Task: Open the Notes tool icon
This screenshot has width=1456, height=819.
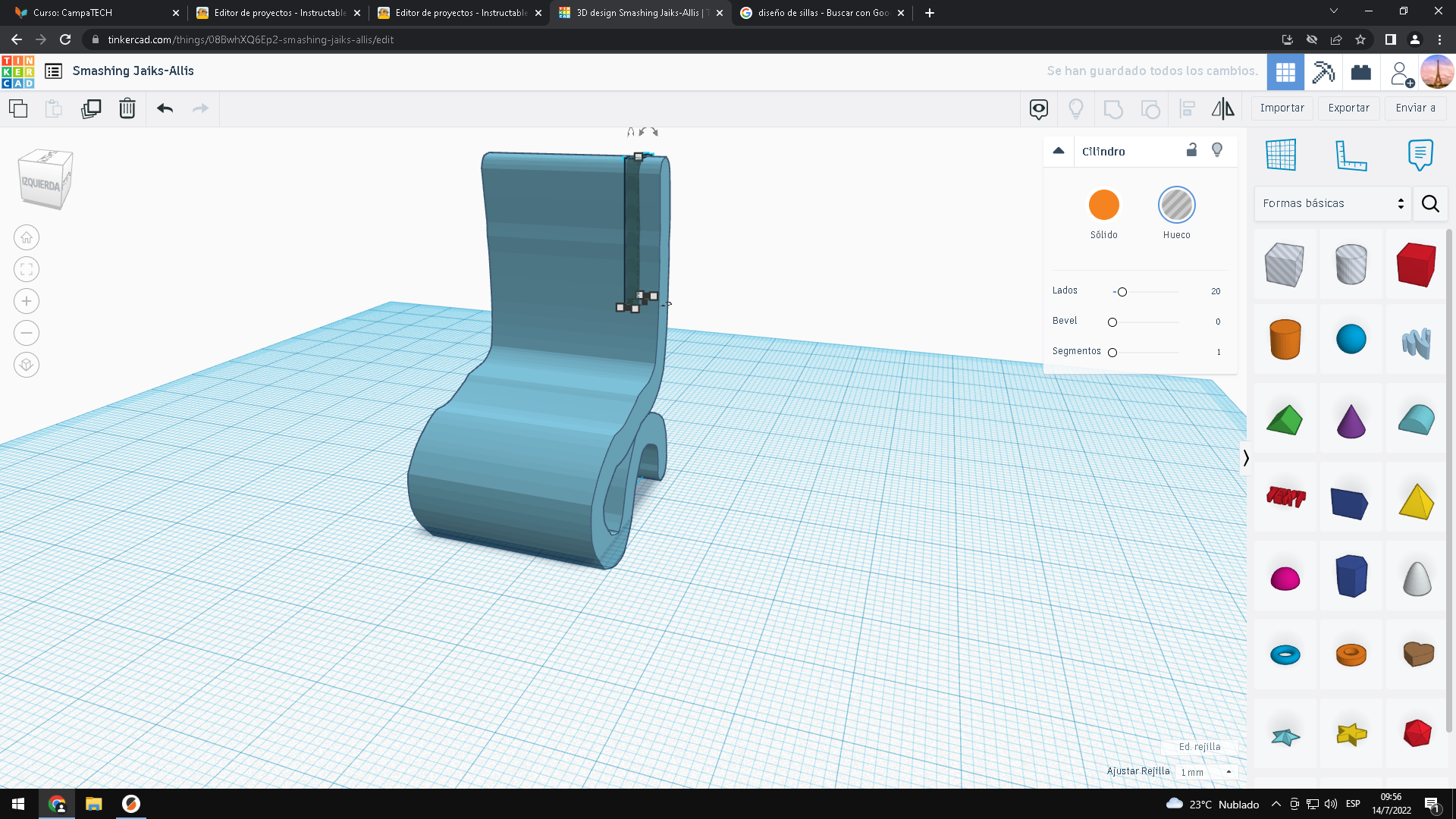Action: pos(1420,155)
